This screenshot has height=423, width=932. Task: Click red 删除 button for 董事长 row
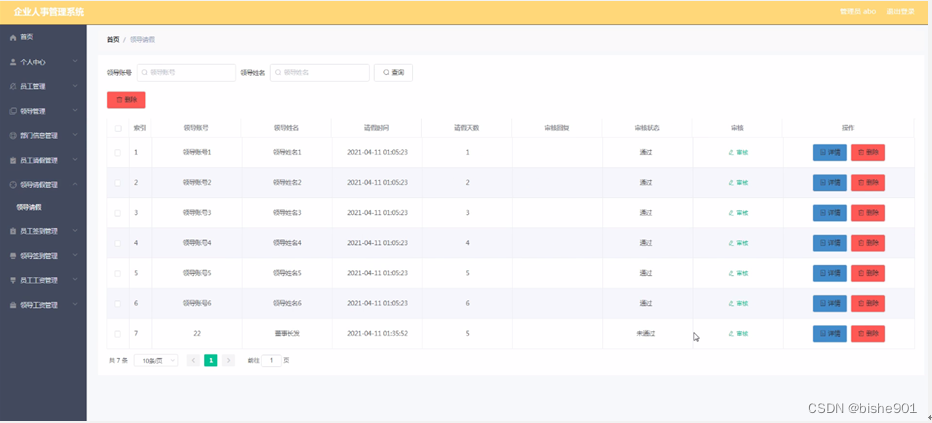tap(868, 334)
